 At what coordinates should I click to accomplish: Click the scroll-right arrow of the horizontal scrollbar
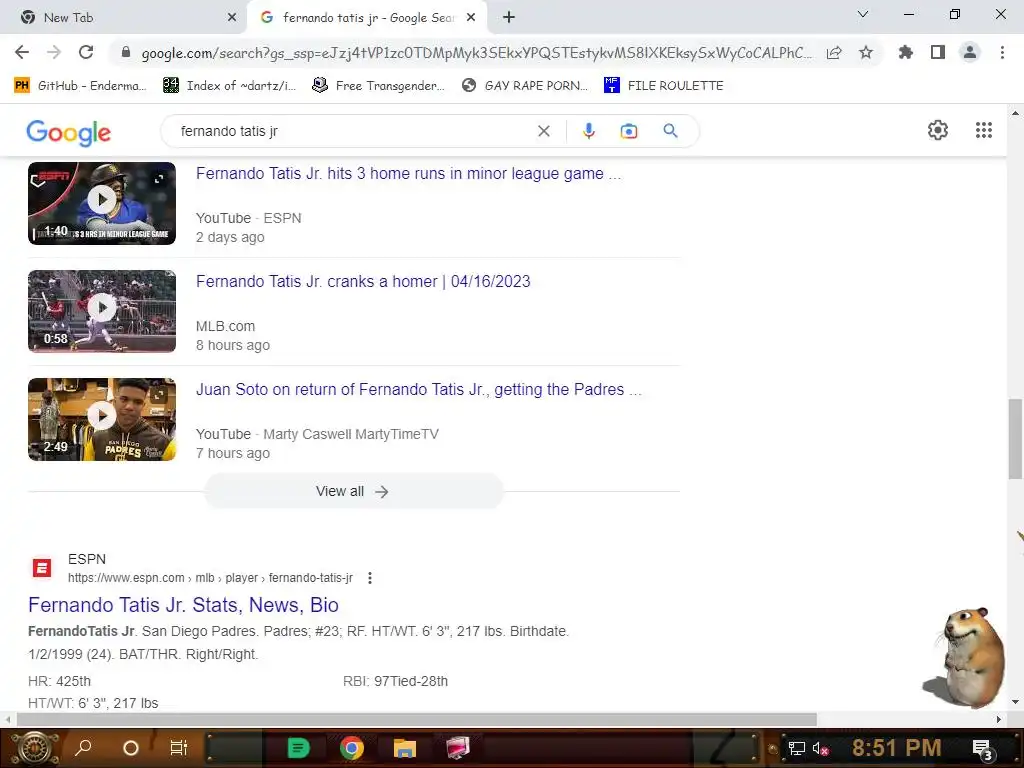pyautogui.click(x=999, y=719)
